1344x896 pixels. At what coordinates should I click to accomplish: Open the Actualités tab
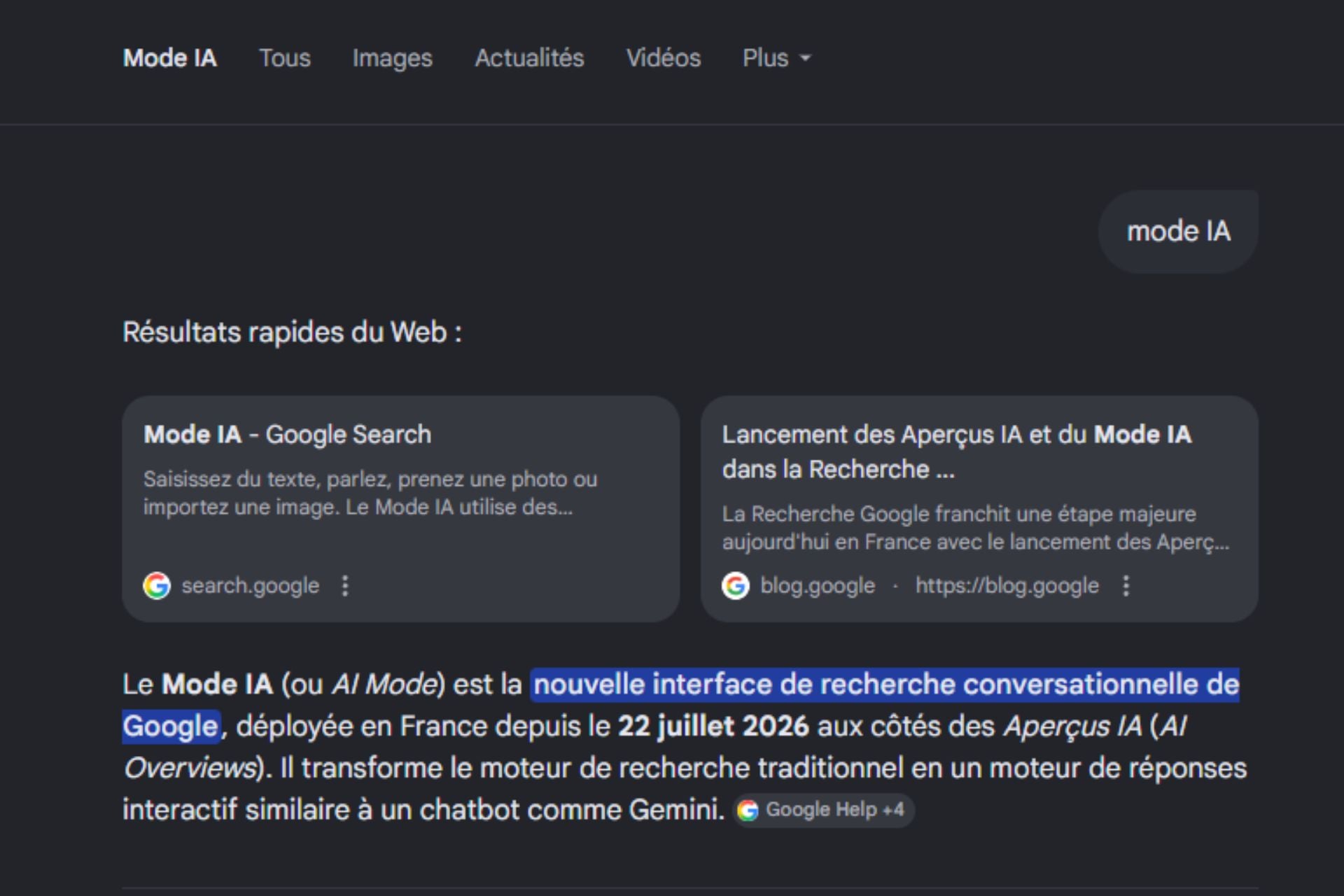click(529, 58)
